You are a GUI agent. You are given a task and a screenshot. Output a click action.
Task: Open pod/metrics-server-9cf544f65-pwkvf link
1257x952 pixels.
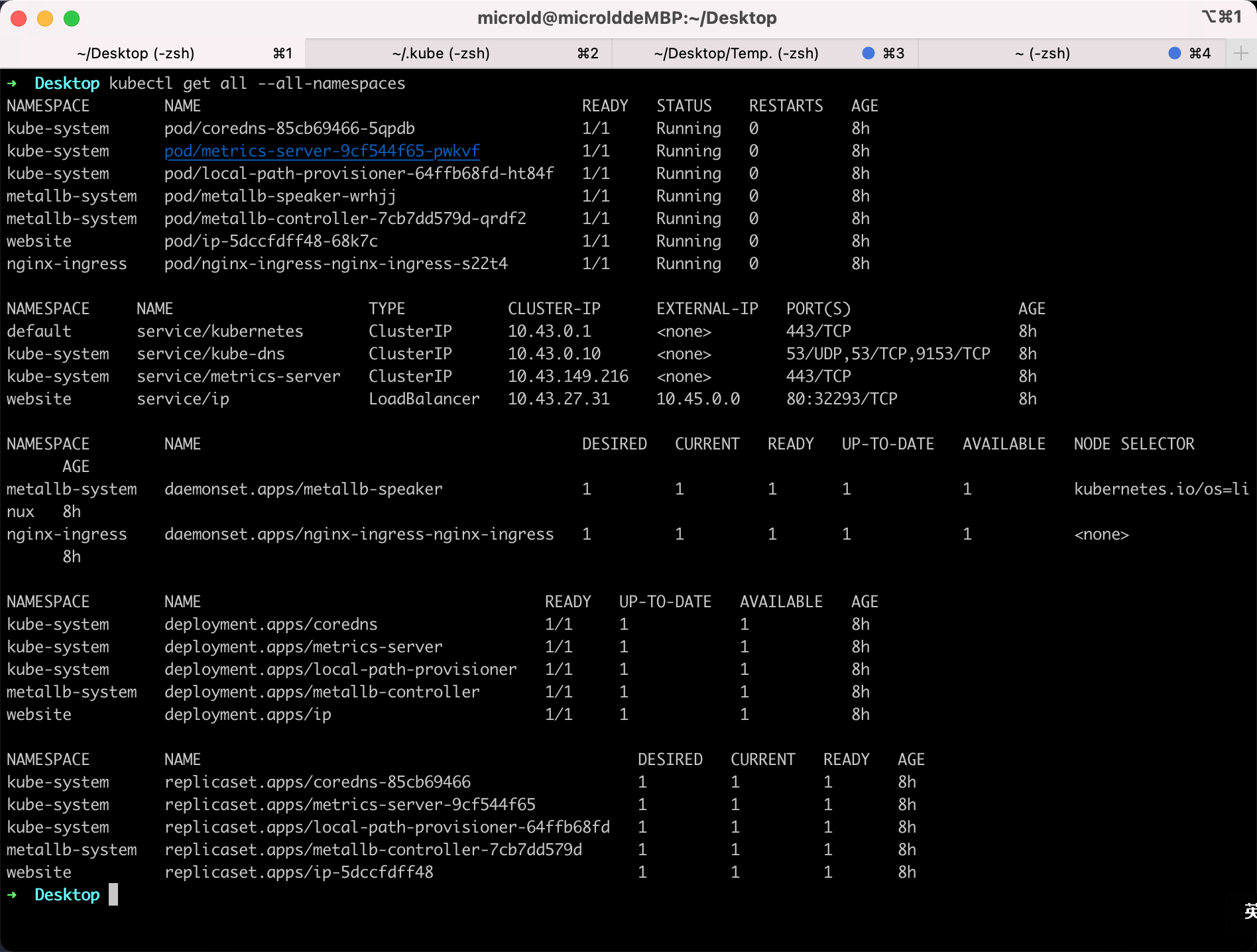pos(322,151)
